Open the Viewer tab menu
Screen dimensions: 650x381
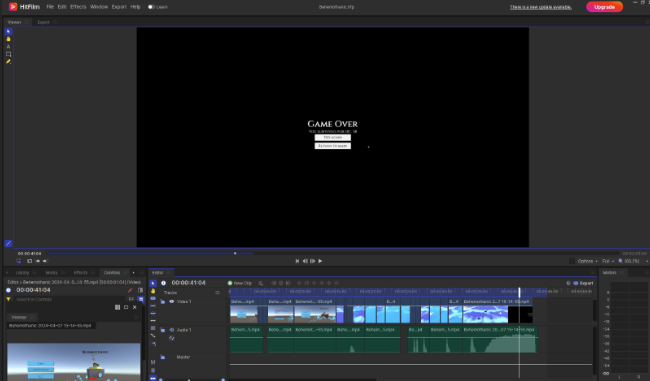click(x=27, y=22)
